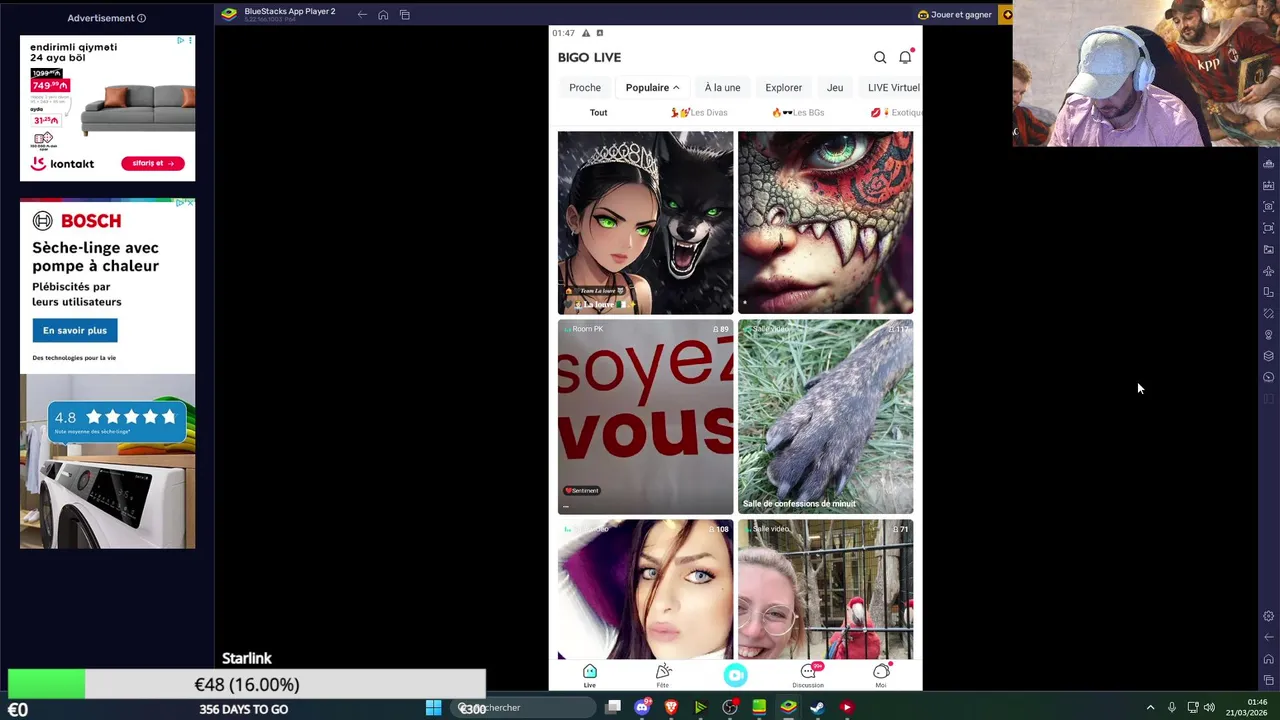Select the Les BGs filter category
The width and height of the screenshot is (1280, 720).
tap(798, 113)
